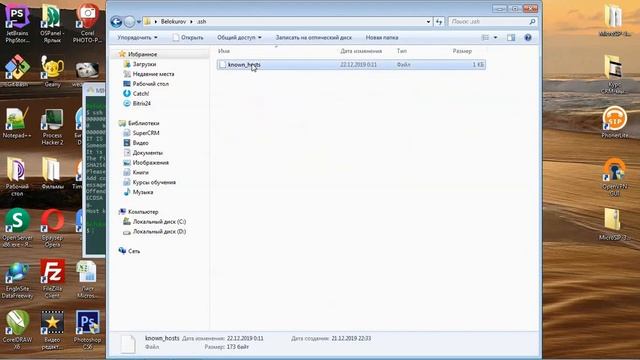Open Музыка library
The width and height of the screenshot is (640, 360).
143,192
